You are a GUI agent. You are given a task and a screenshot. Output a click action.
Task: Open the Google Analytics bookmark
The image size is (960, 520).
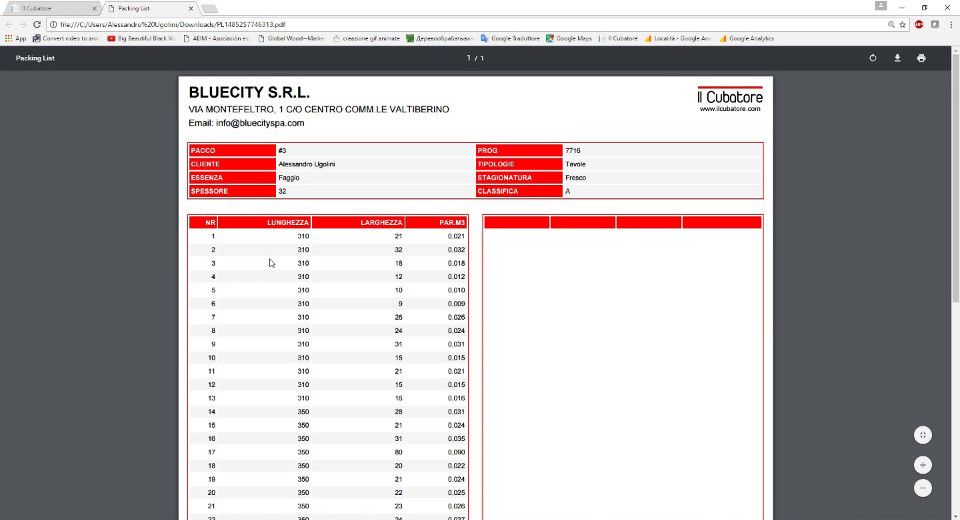[x=747, y=38]
